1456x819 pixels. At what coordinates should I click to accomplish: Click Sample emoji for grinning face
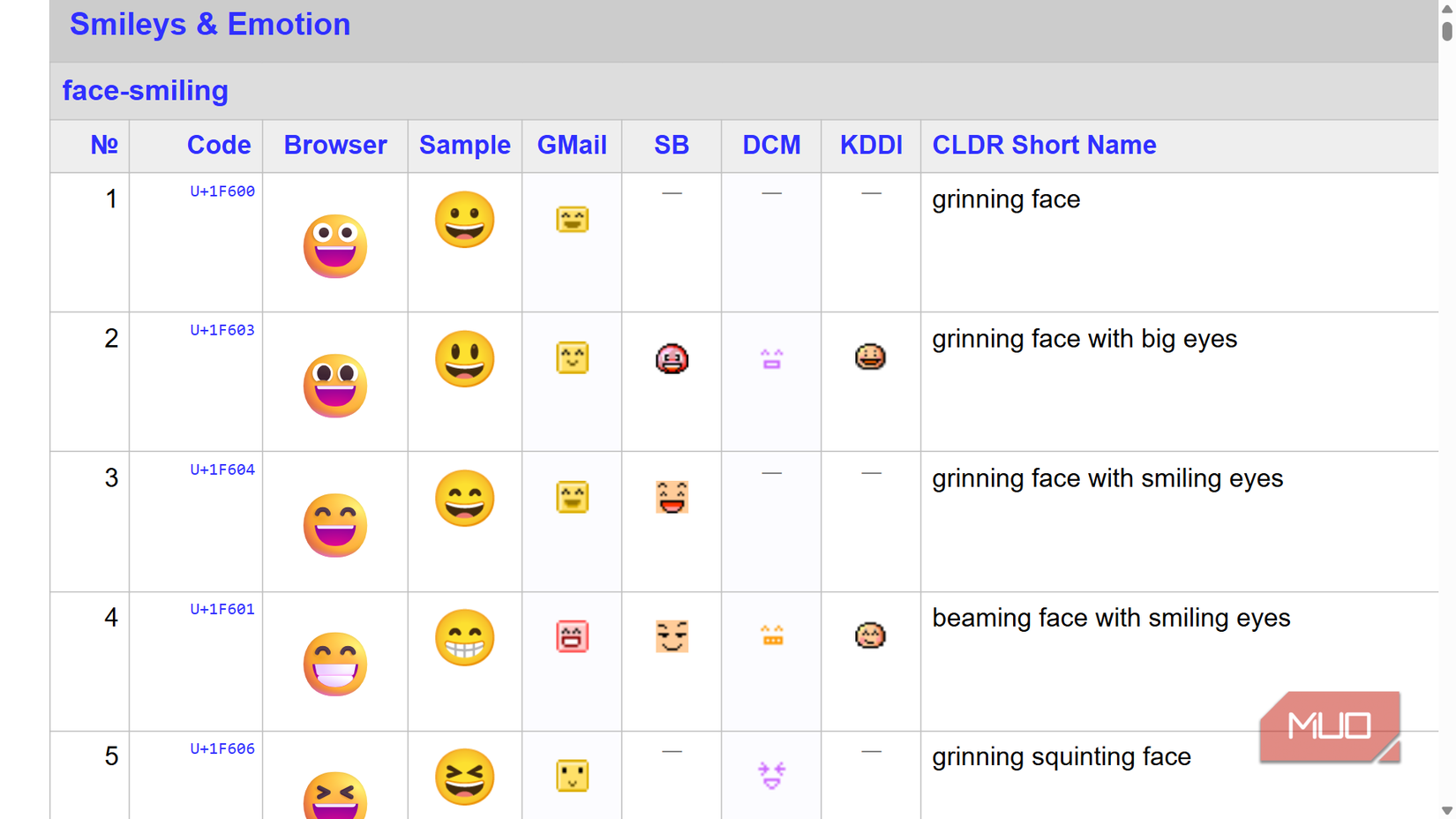pyautogui.click(x=465, y=220)
